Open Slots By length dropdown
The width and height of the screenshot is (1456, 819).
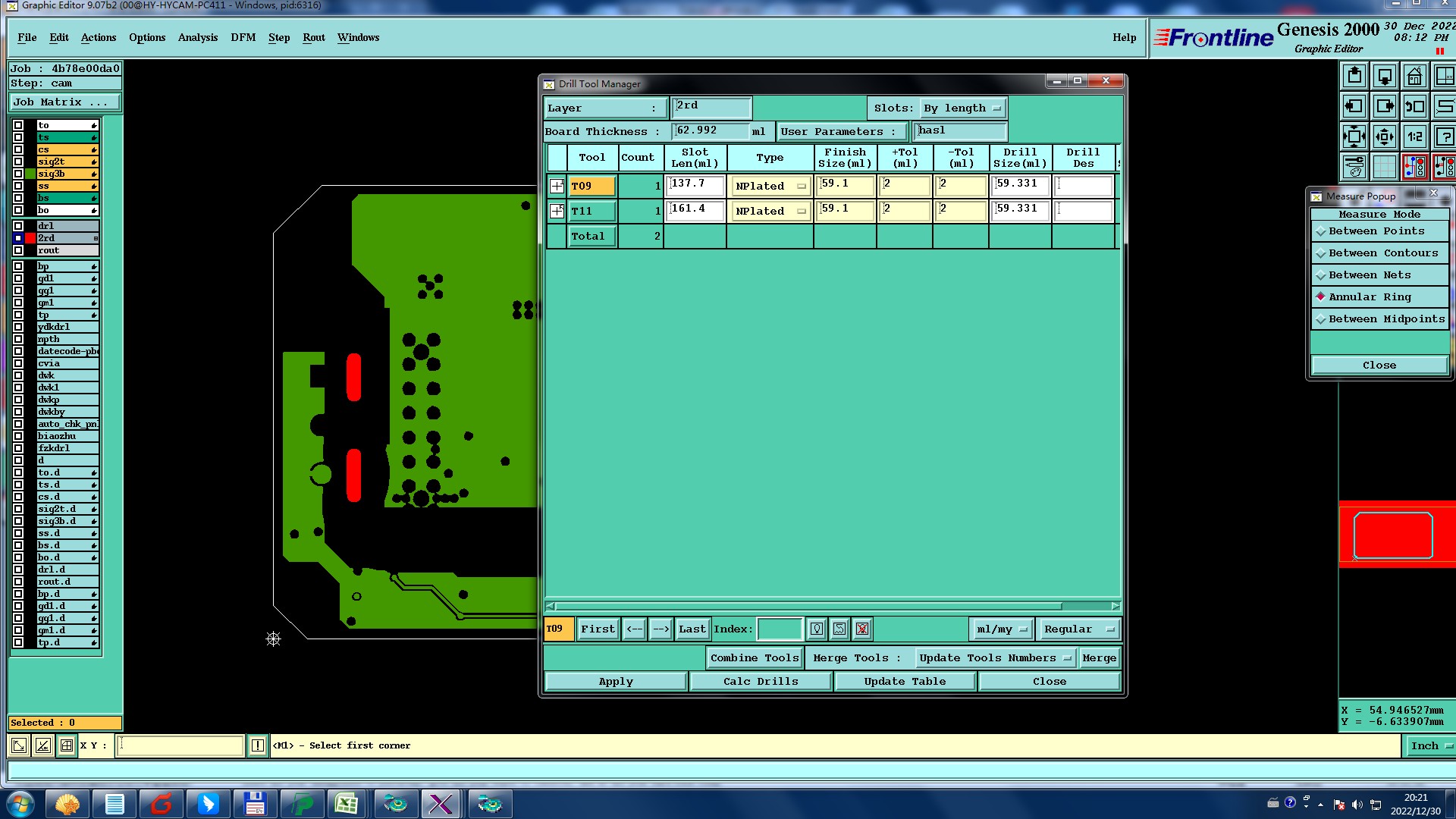coord(963,108)
